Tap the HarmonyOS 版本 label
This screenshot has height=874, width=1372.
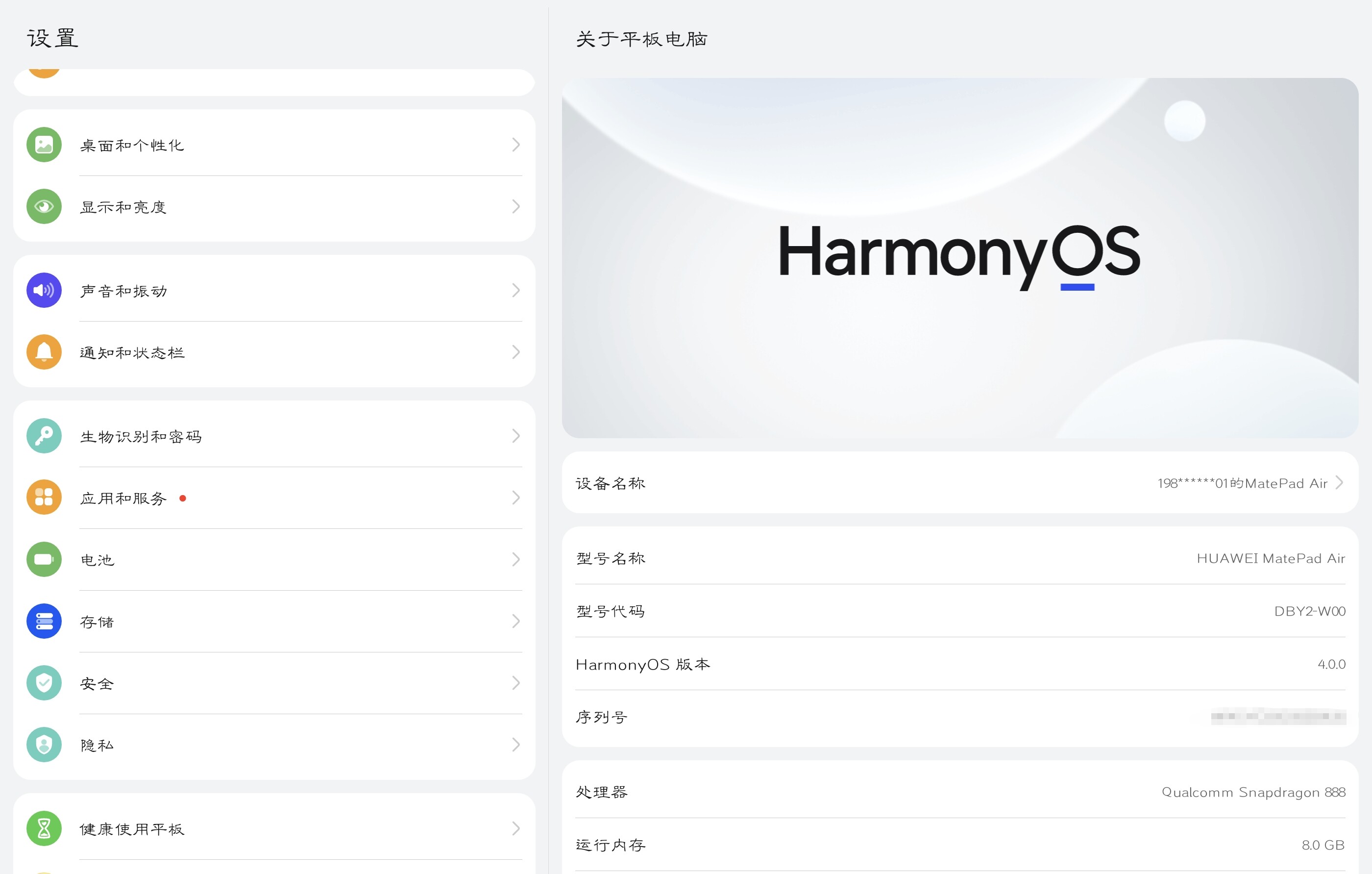coord(643,664)
